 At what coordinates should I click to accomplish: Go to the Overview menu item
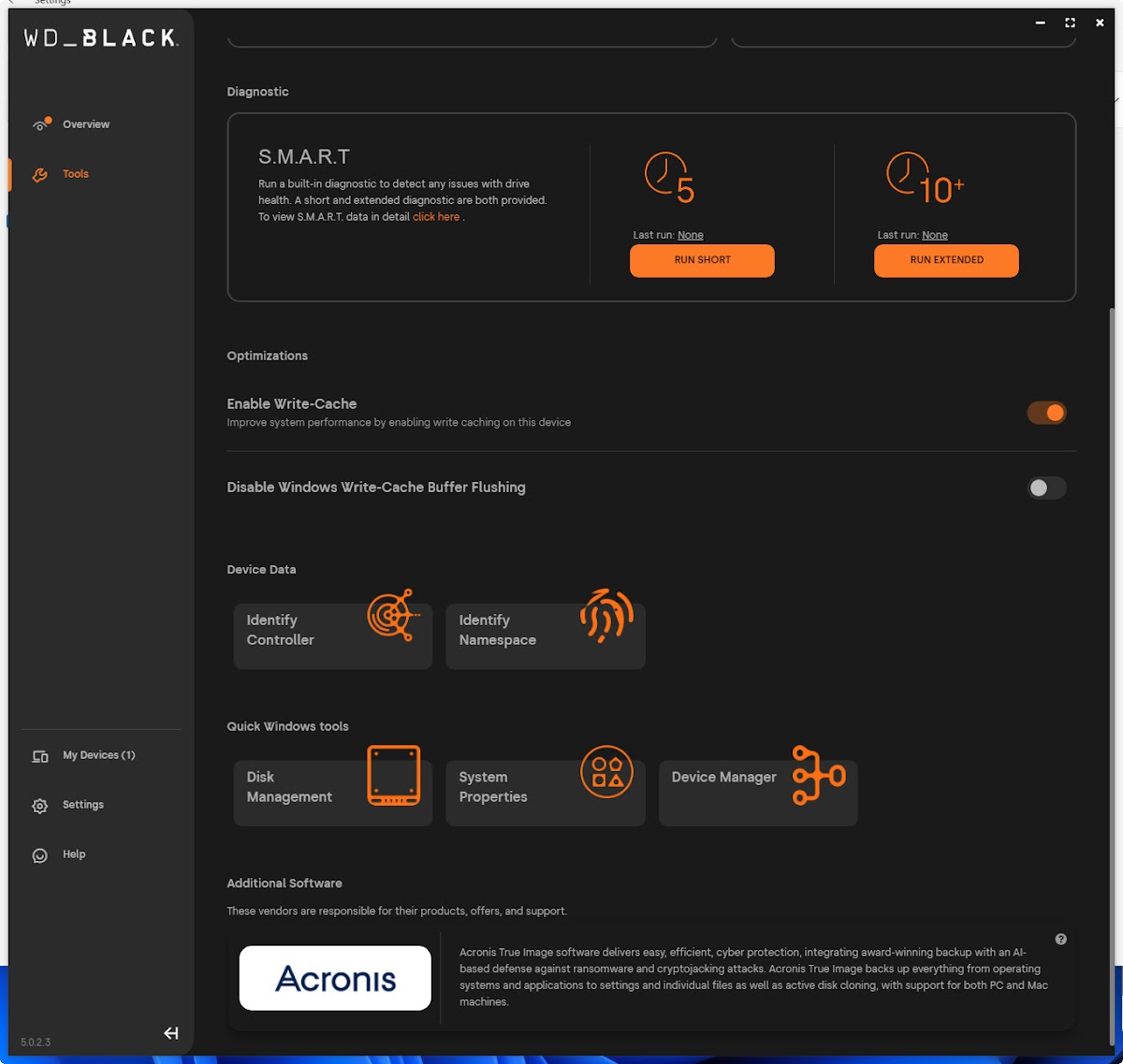click(x=86, y=124)
